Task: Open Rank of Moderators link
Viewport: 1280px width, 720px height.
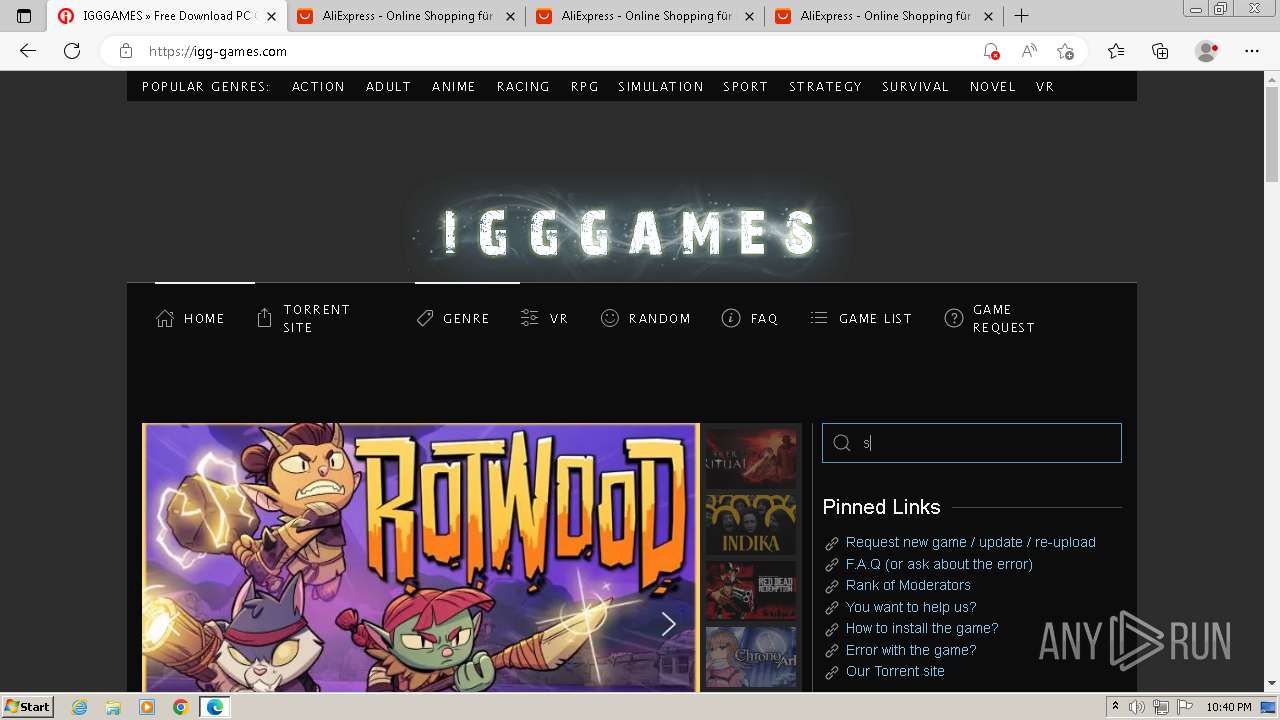Action: pos(908,585)
